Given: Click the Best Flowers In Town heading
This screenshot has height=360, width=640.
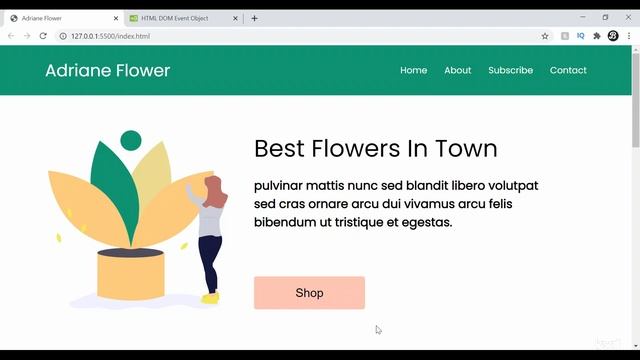Looking at the screenshot, I should (x=376, y=148).
